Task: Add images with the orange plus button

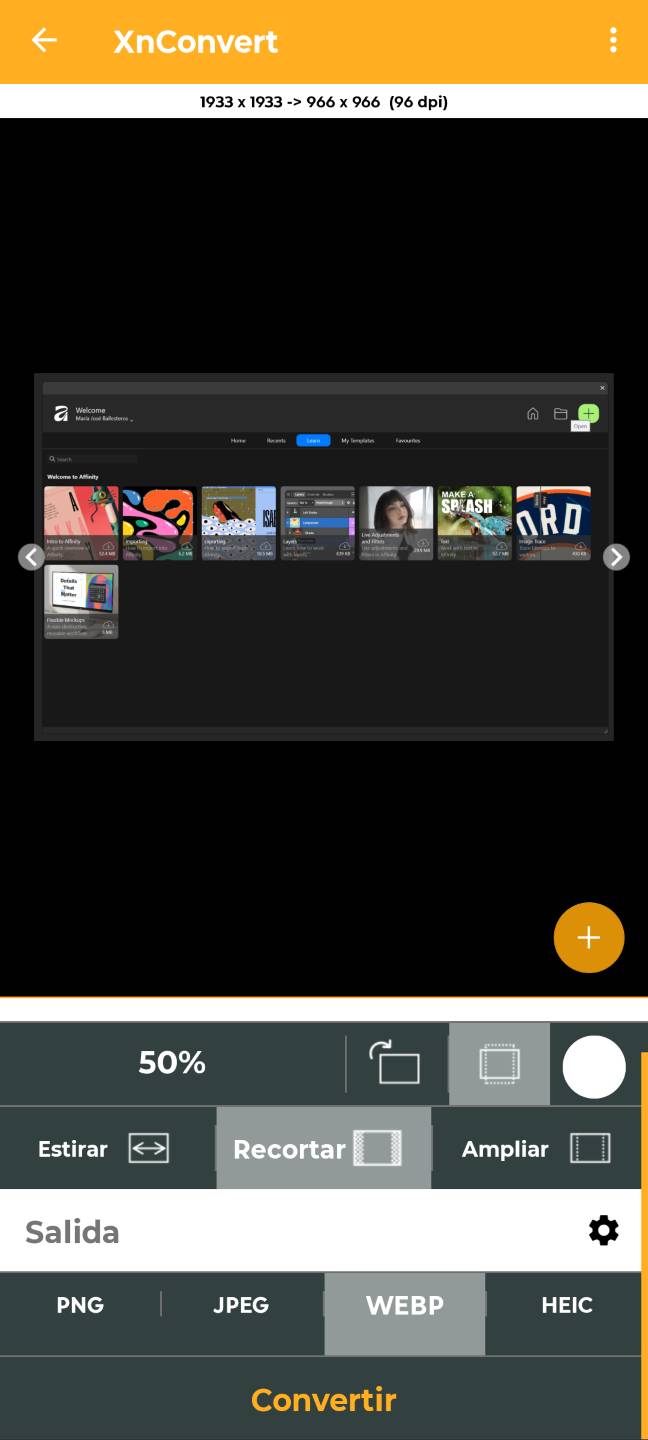Action: [x=589, y=938]
